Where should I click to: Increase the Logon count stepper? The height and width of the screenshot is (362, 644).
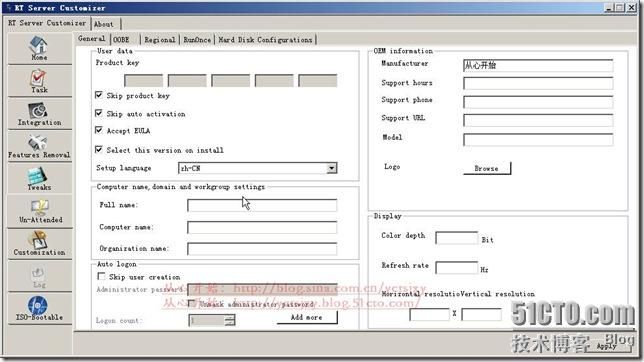231,317
